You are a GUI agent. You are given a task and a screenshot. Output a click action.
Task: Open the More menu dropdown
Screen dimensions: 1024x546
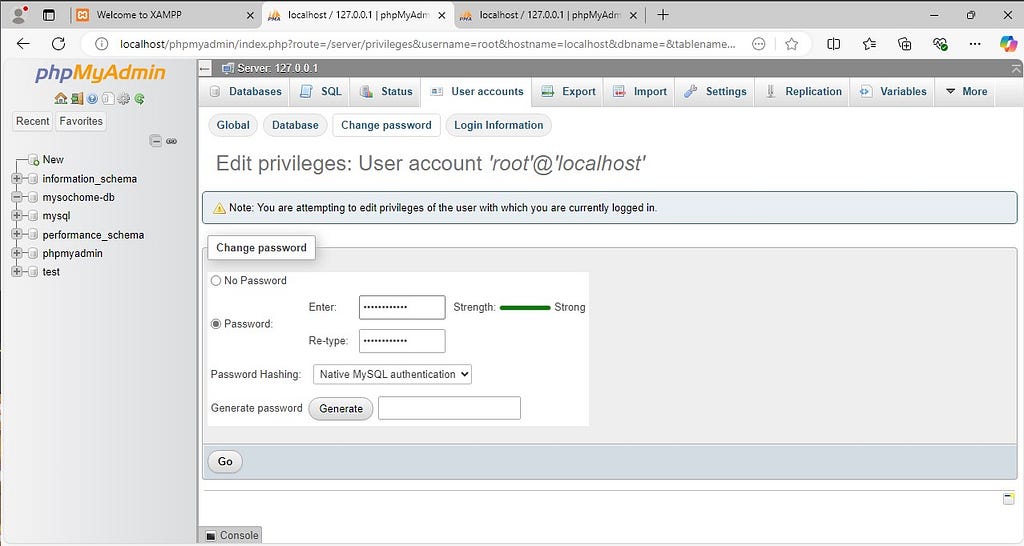point(966,91)
